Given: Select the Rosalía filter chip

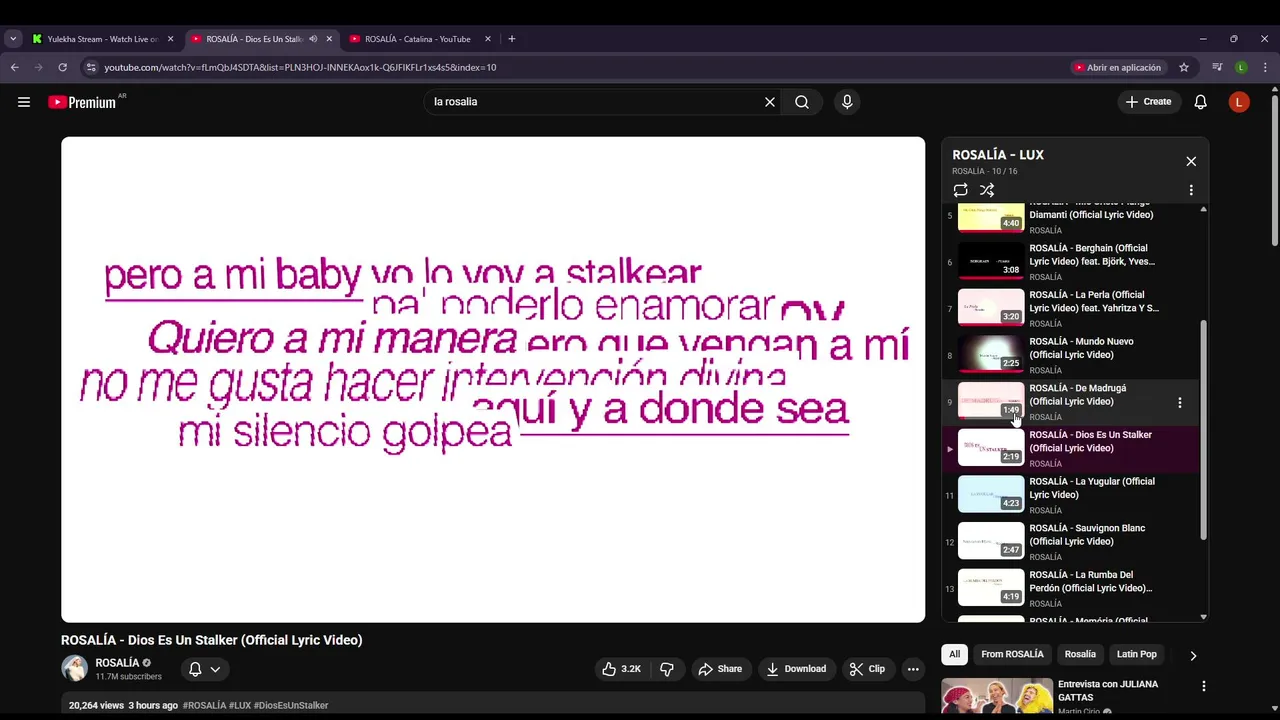Looking at the screenshot, I should [1080, 654].
